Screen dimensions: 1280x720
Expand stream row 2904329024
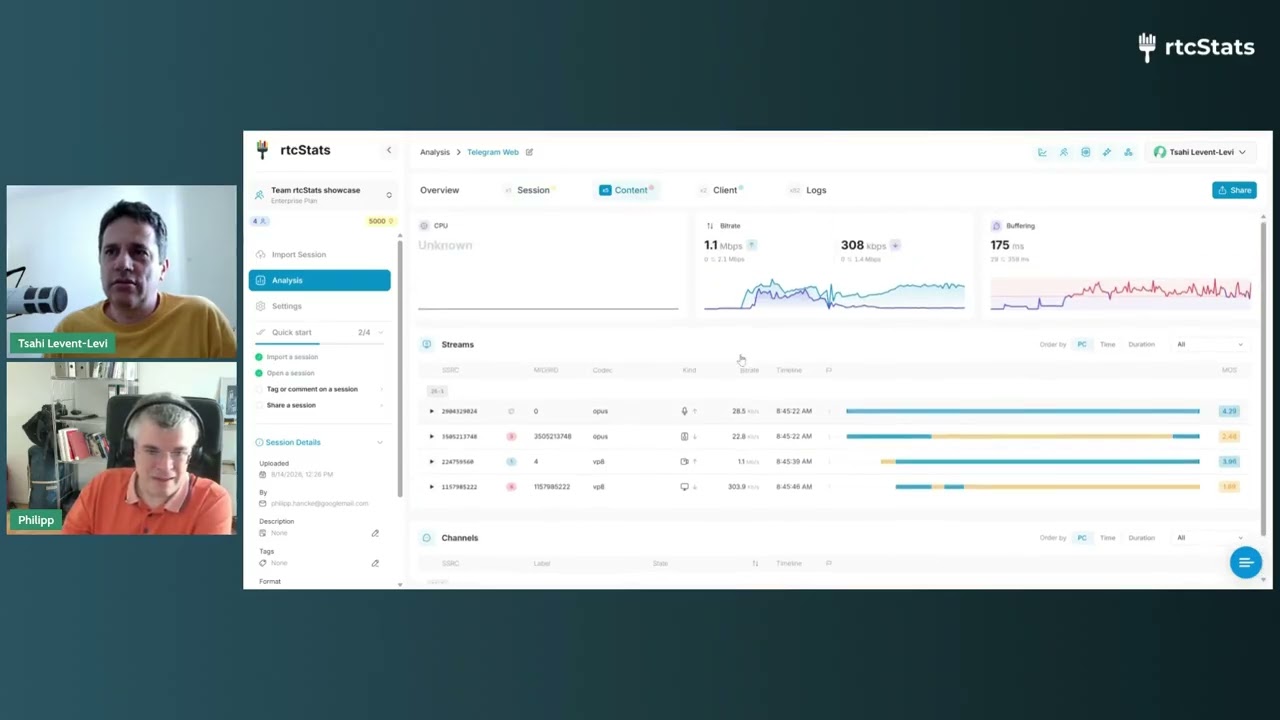(x=432, y=411)
